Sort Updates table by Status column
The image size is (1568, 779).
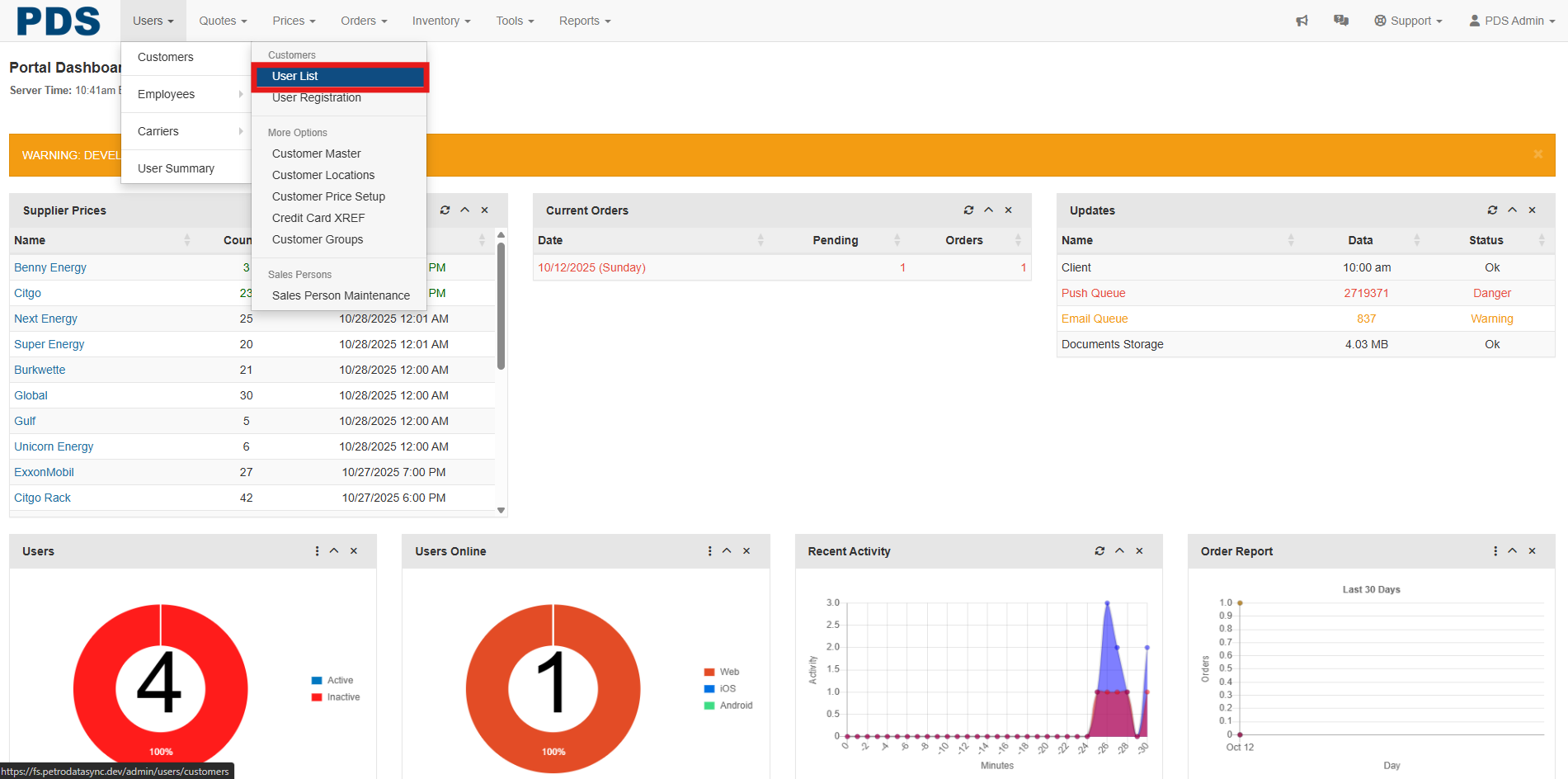tap(1486, 240)
